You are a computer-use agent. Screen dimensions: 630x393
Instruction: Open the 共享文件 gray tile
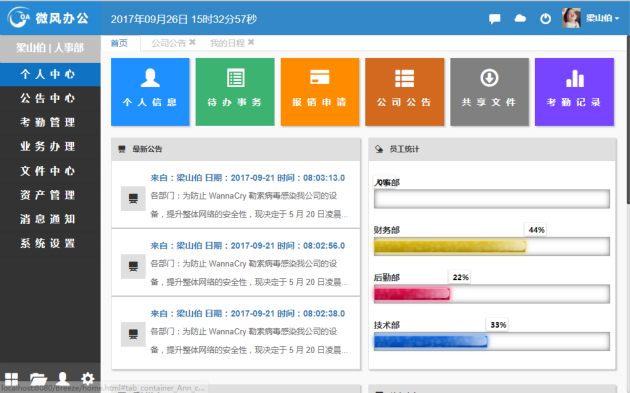[x=489, y=92]
